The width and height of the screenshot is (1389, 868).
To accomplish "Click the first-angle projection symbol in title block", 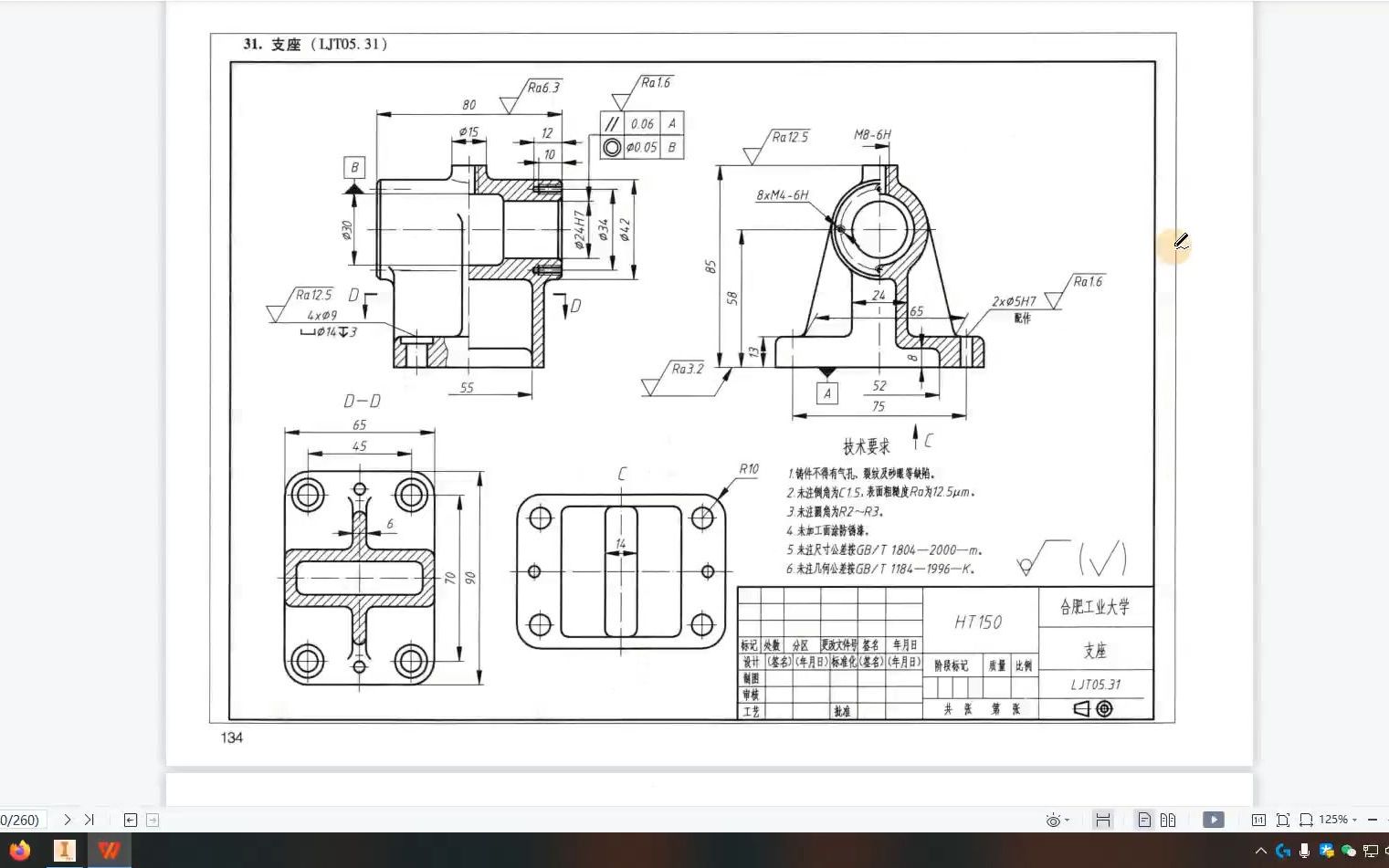I will coord(1093,709).
